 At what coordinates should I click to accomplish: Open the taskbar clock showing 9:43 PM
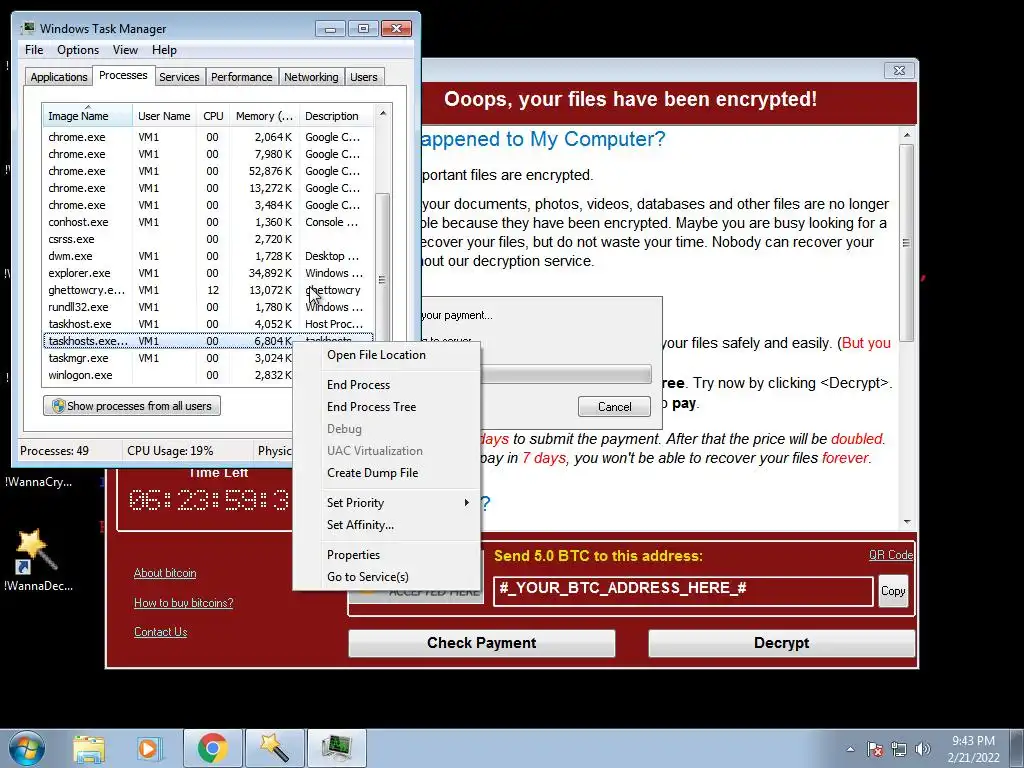[x=973, y=749]
